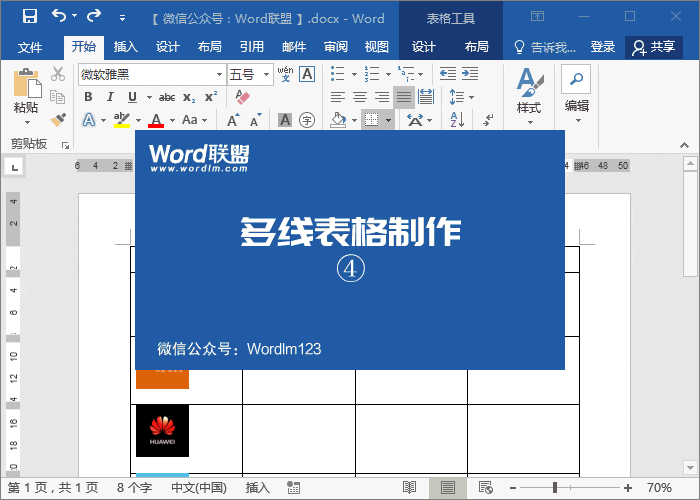The width and height of the screenshot is (700, 500).
Task: Decrease the font size
Action: pos(256,120)
